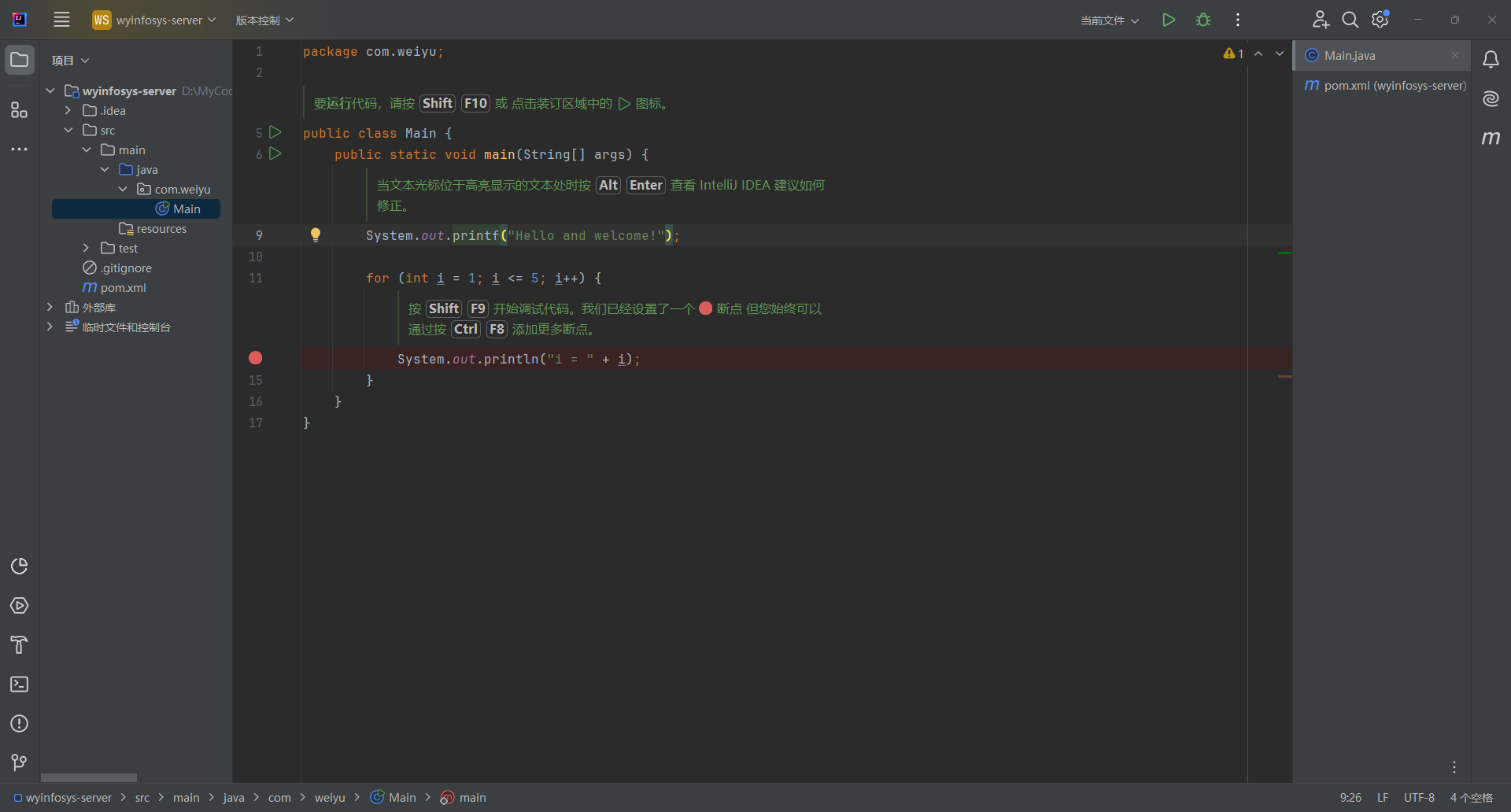Open the Git tool window
This screenshot has width=1511, height=812.
[x=19, y=762]
